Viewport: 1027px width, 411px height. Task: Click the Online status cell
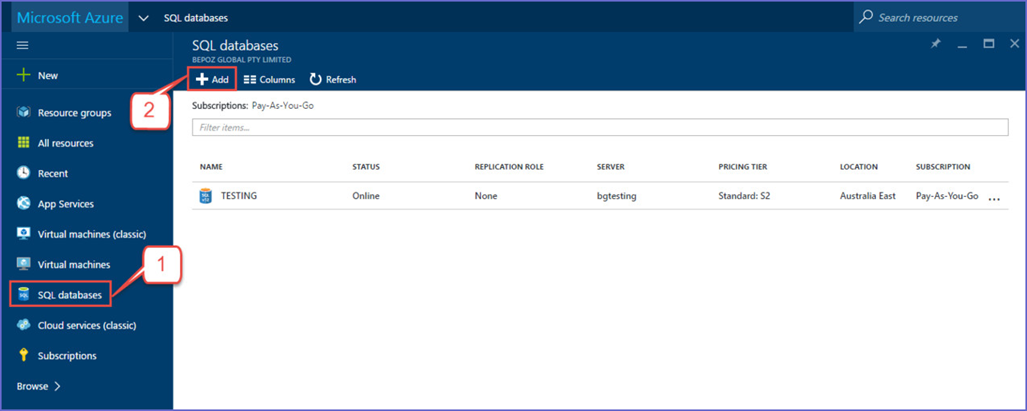coord(365,196)
